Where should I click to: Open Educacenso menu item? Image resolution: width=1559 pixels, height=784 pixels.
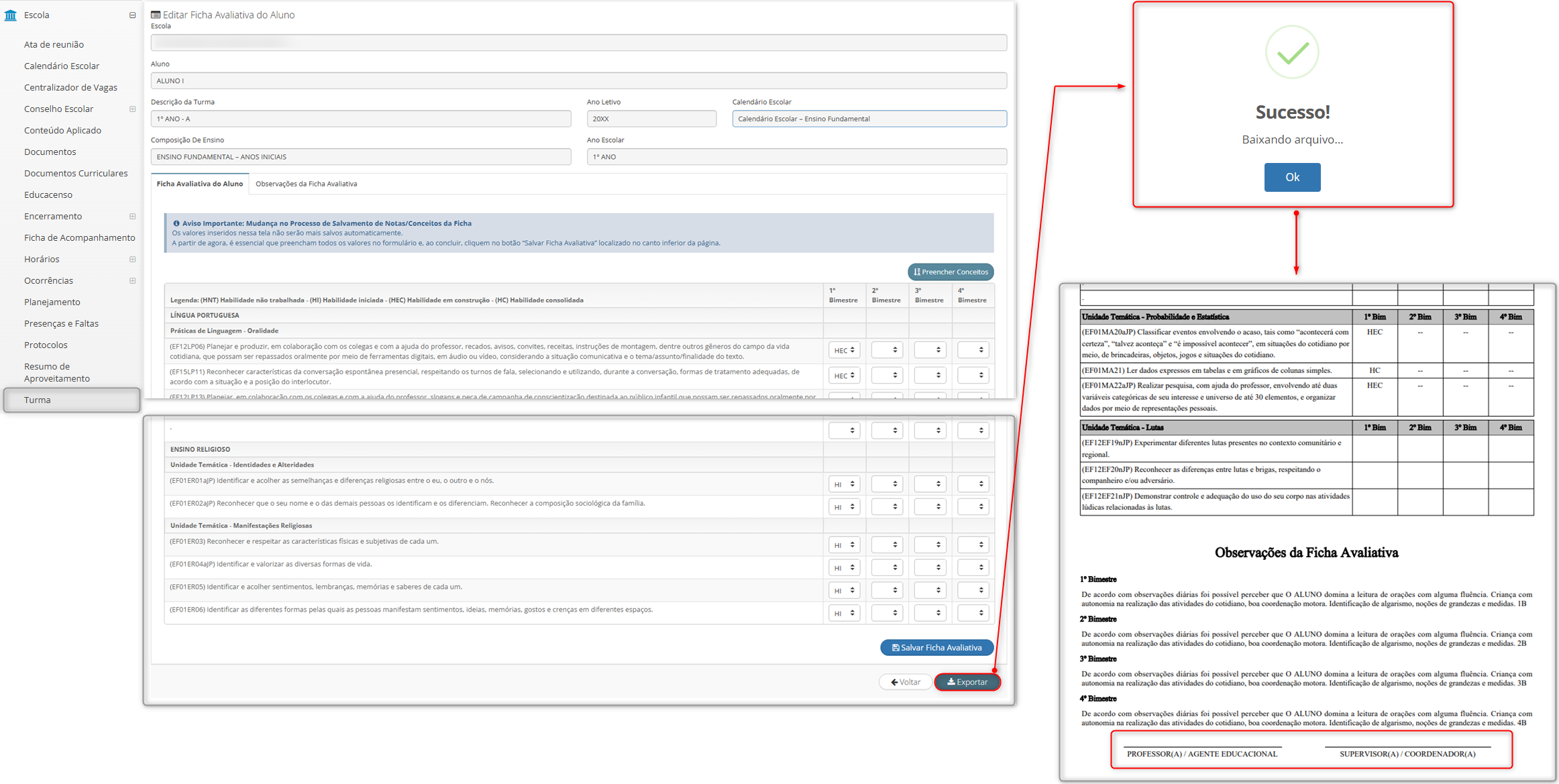pos(48,194)
